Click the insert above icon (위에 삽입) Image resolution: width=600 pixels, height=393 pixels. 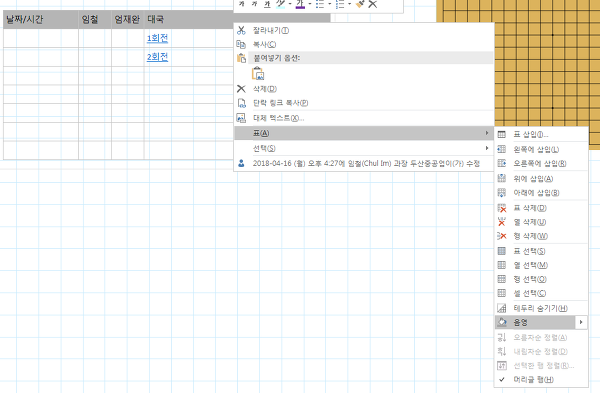click(x=501, y=178)
